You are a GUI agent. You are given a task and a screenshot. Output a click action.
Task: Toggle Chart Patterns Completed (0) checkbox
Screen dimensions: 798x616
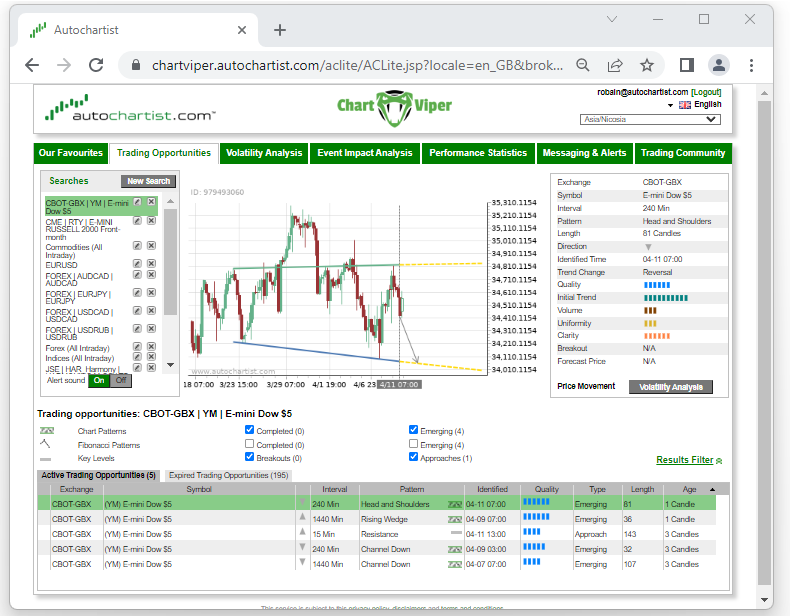pos(249,430)
